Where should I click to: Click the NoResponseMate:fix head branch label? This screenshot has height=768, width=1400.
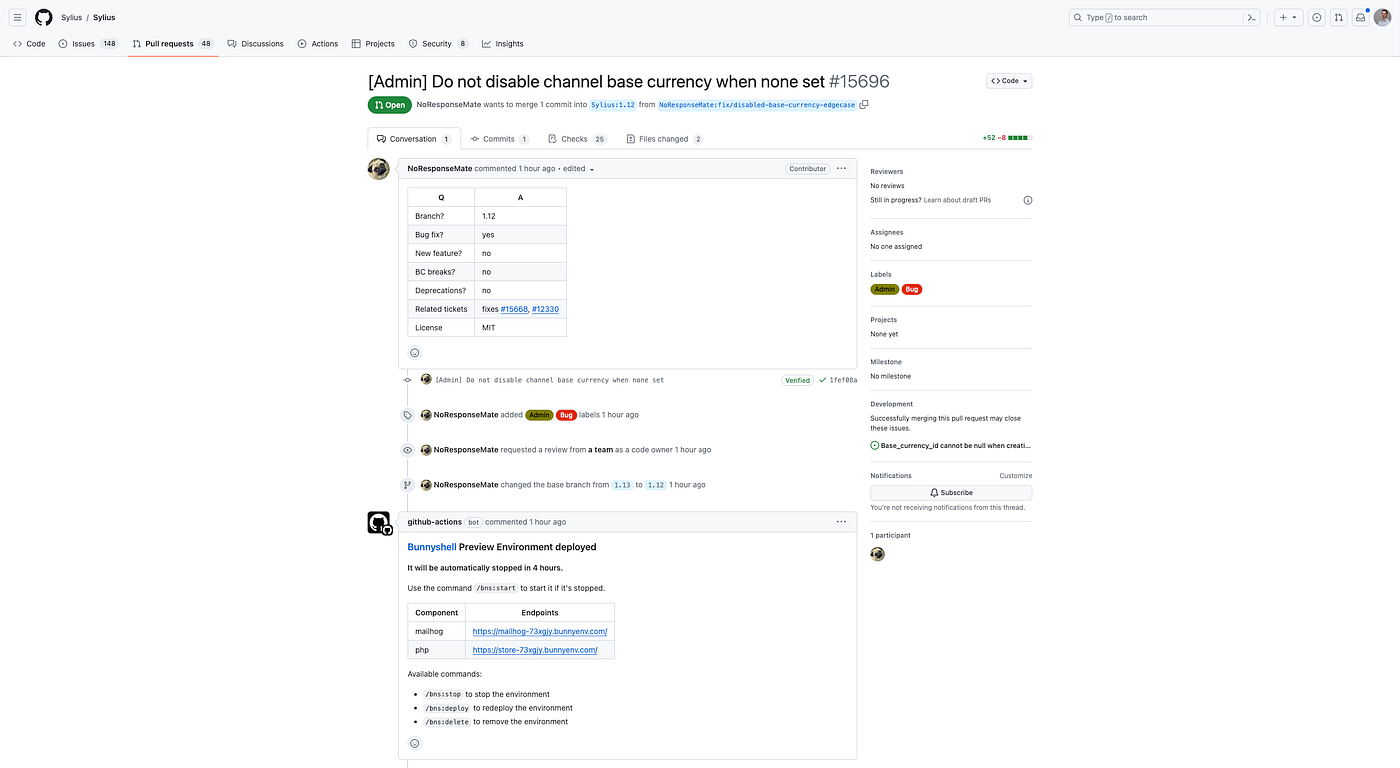tap(757, 105)
